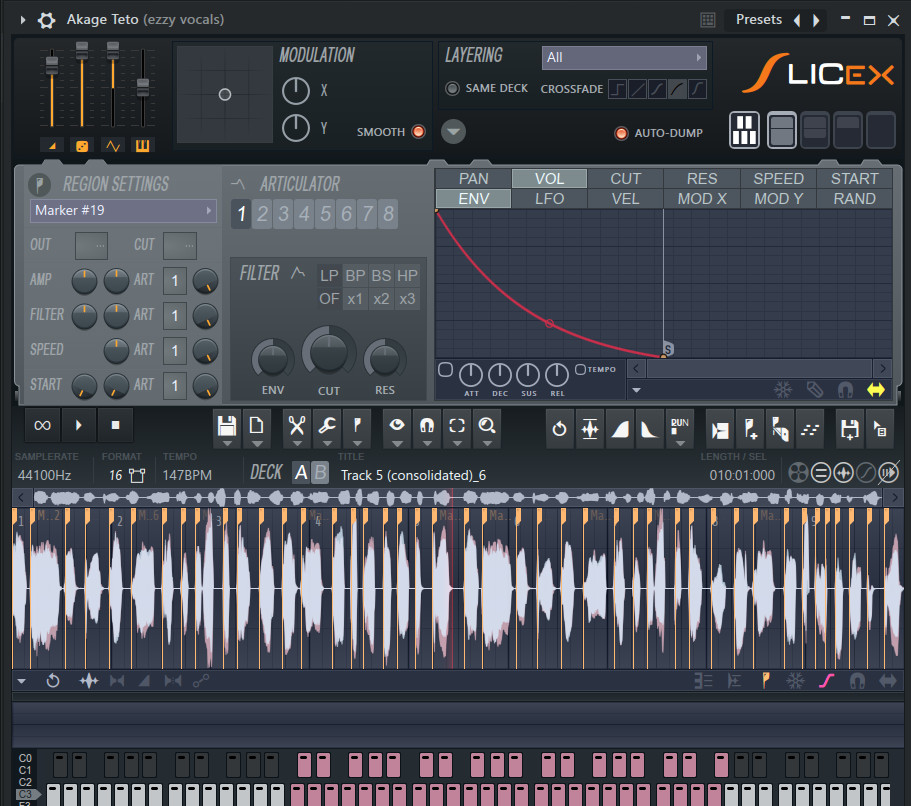Image resolution: width=911 pixels, height=806 pixels.
Task: Select the PAN envelope tab
Action: click(x=473, y=178)
